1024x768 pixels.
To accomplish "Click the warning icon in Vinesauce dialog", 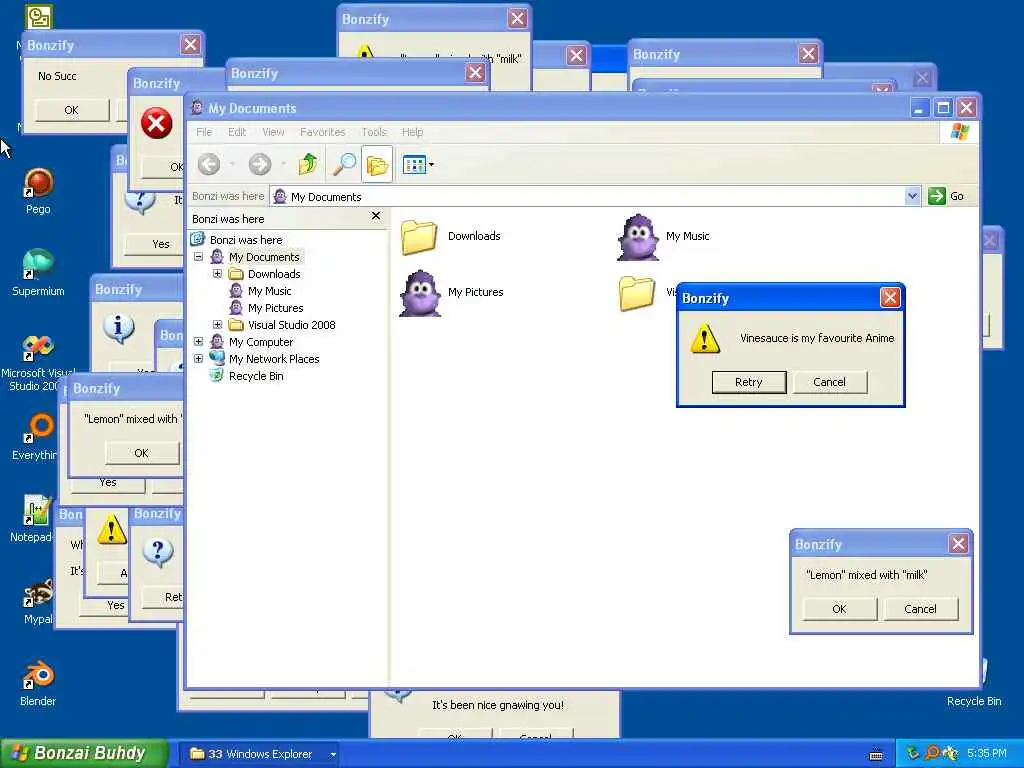I will click(x=705, y=338).
